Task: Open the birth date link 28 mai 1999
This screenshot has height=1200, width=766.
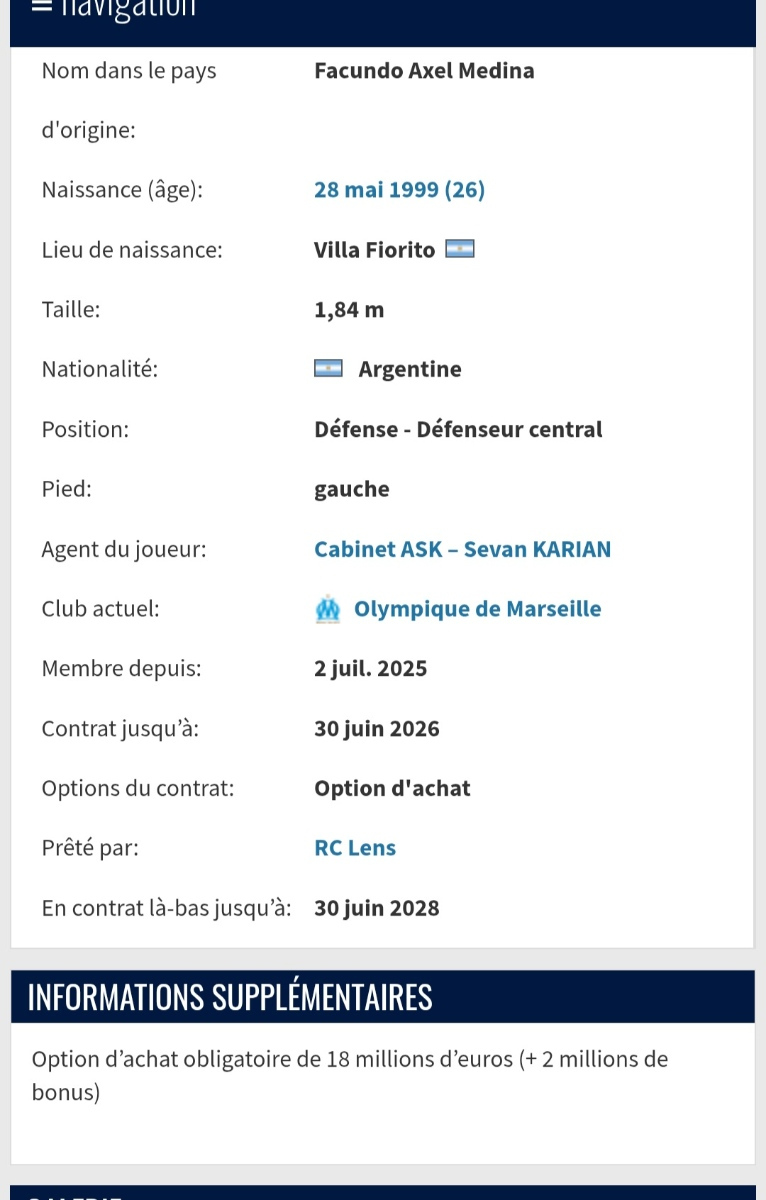Action: (x=399, y=190)
